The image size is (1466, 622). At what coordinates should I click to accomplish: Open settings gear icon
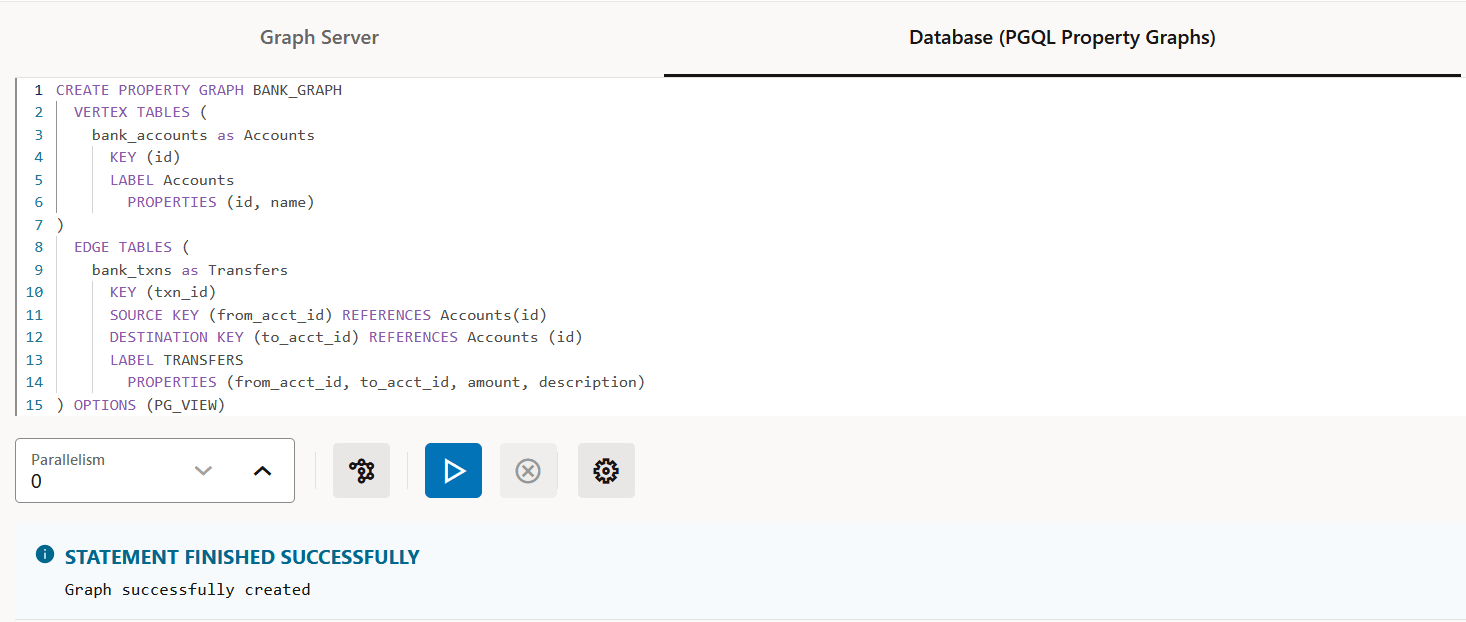coord(606,471)
